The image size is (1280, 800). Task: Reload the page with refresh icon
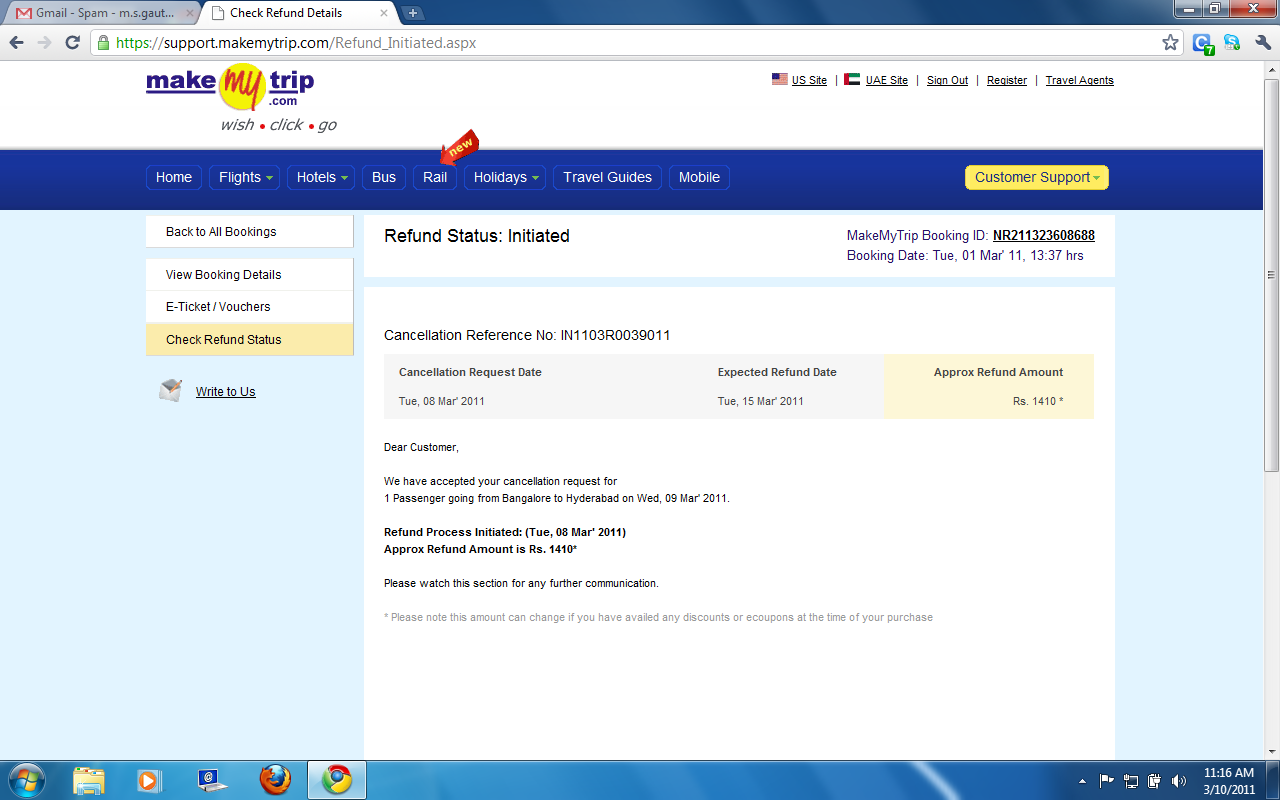72,43
